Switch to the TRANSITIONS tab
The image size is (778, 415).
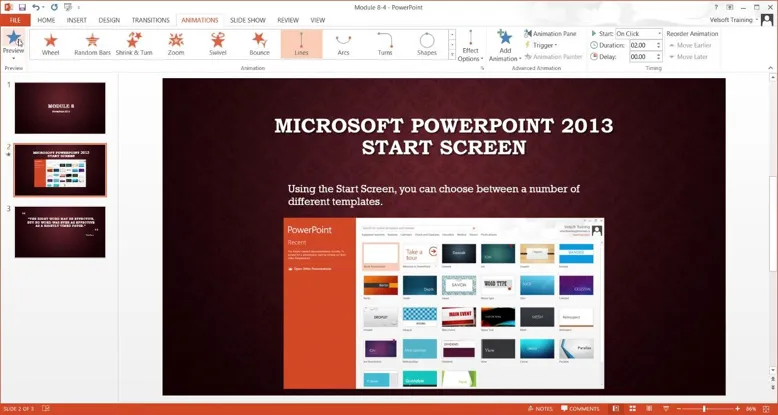149,20
